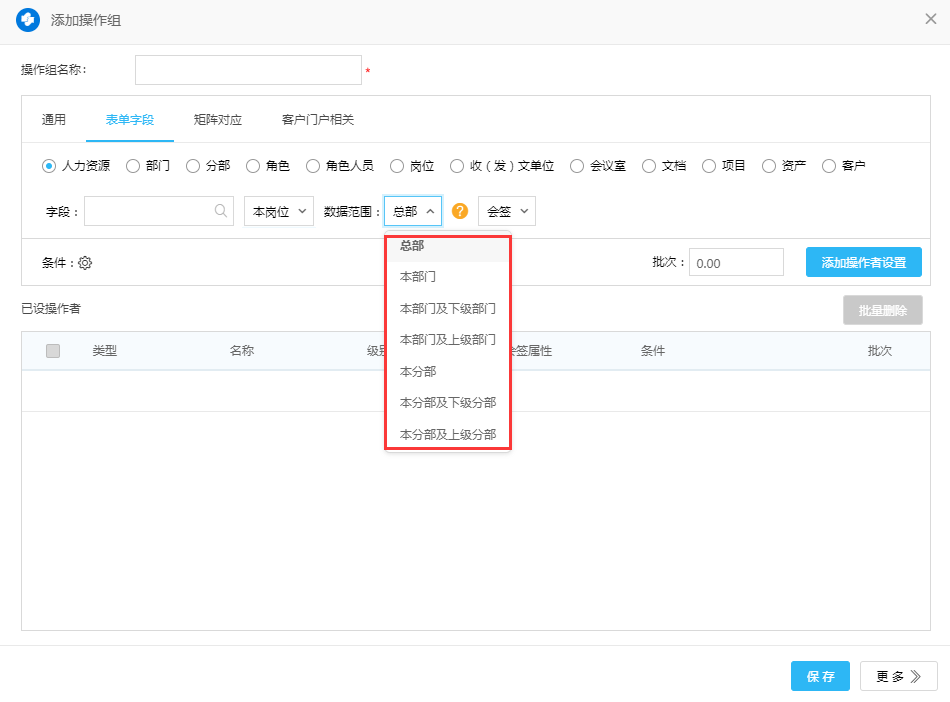The height and width of the screenshot is (702, 950).
Task: Click the gear icon next to 条件
Action: [x=85, y=263]
